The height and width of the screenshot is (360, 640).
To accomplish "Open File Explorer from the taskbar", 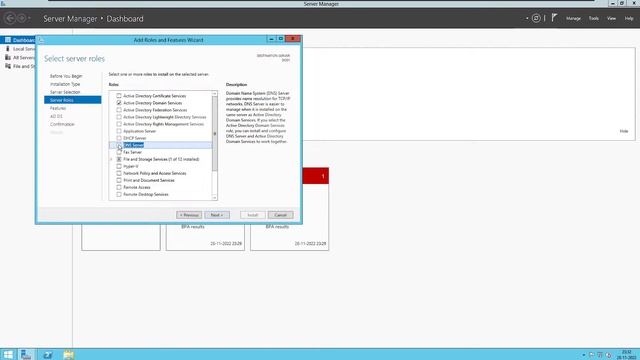I will [69, 354].
